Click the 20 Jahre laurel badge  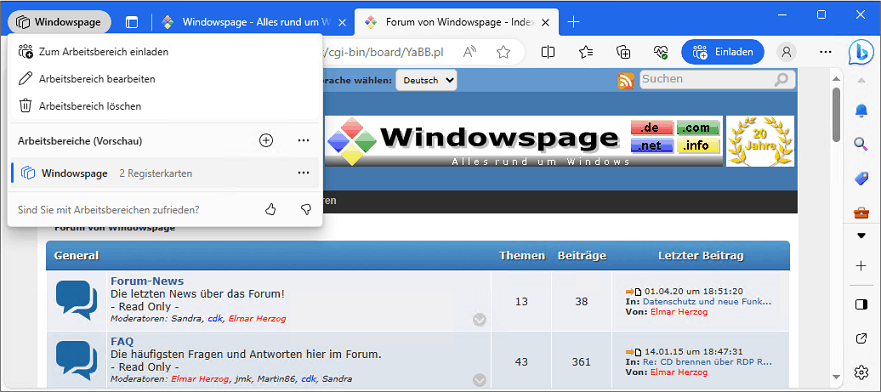[760, 141]
